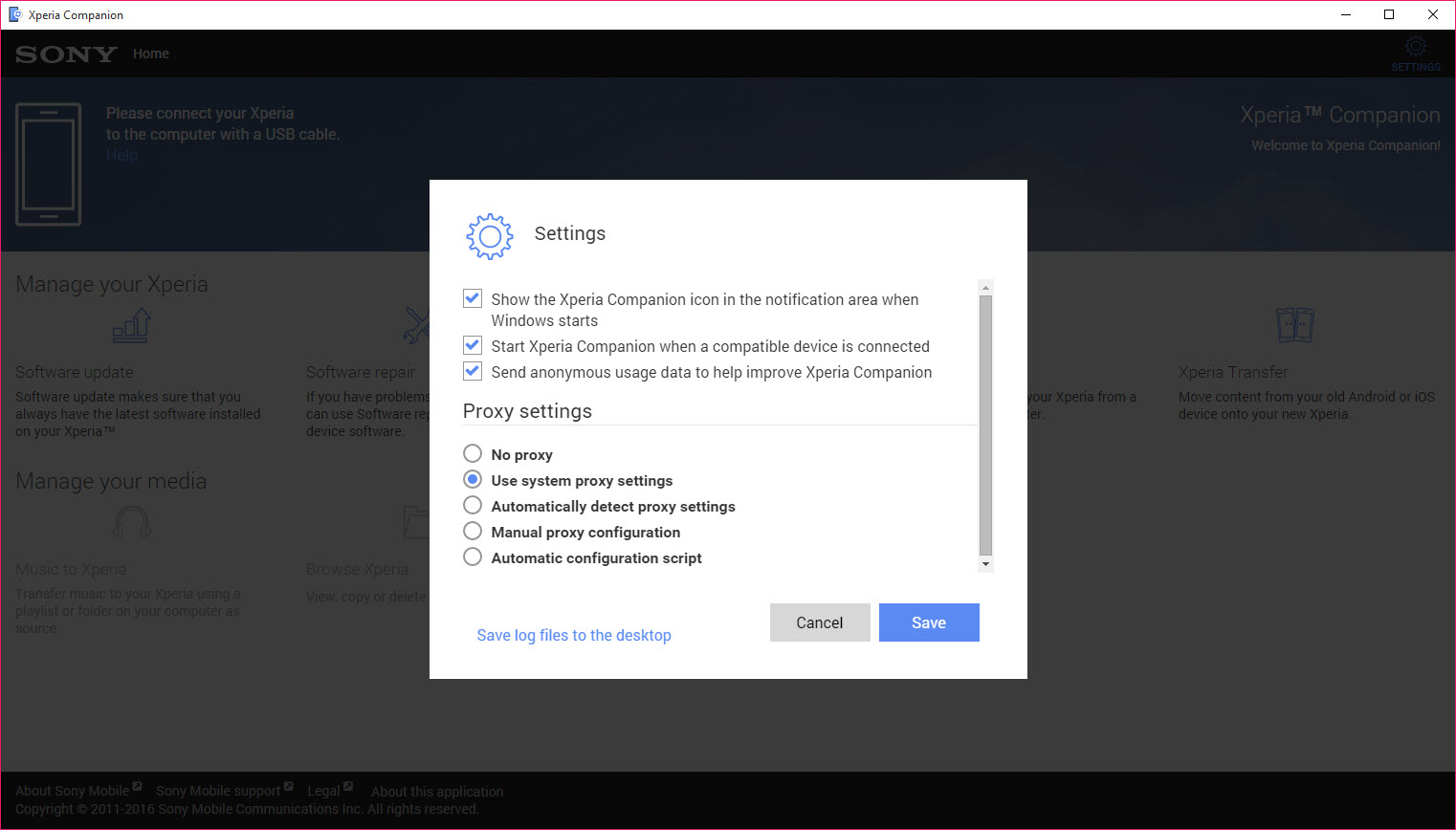The width and height of the screenshot is (1456, 830).
Task: Uncheck Send anonymous usage data option
Action: [473, 371]
